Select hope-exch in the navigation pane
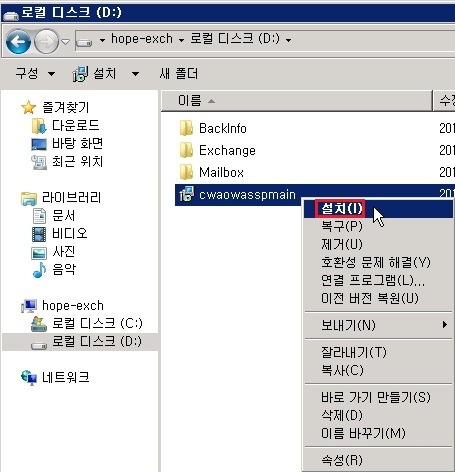455x472 pixels. [x=73, y=305]
